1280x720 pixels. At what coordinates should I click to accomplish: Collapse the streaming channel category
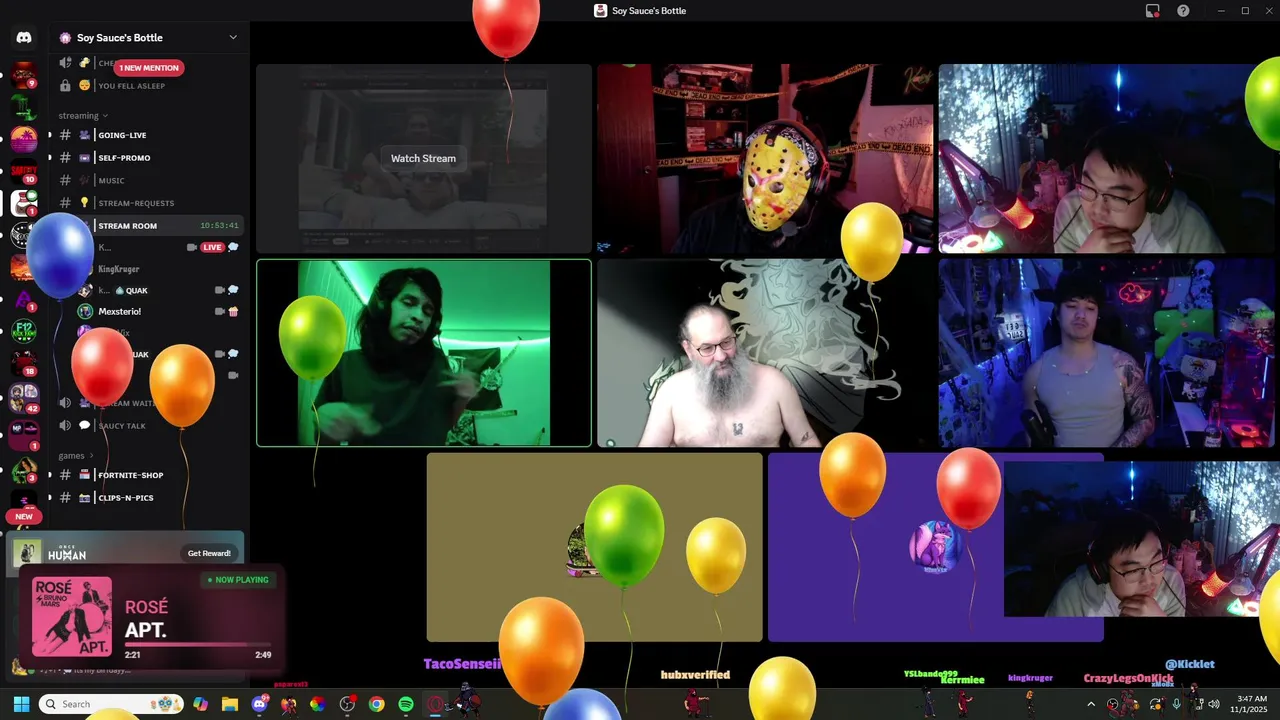pyautogui.click(x=83, y=115)
